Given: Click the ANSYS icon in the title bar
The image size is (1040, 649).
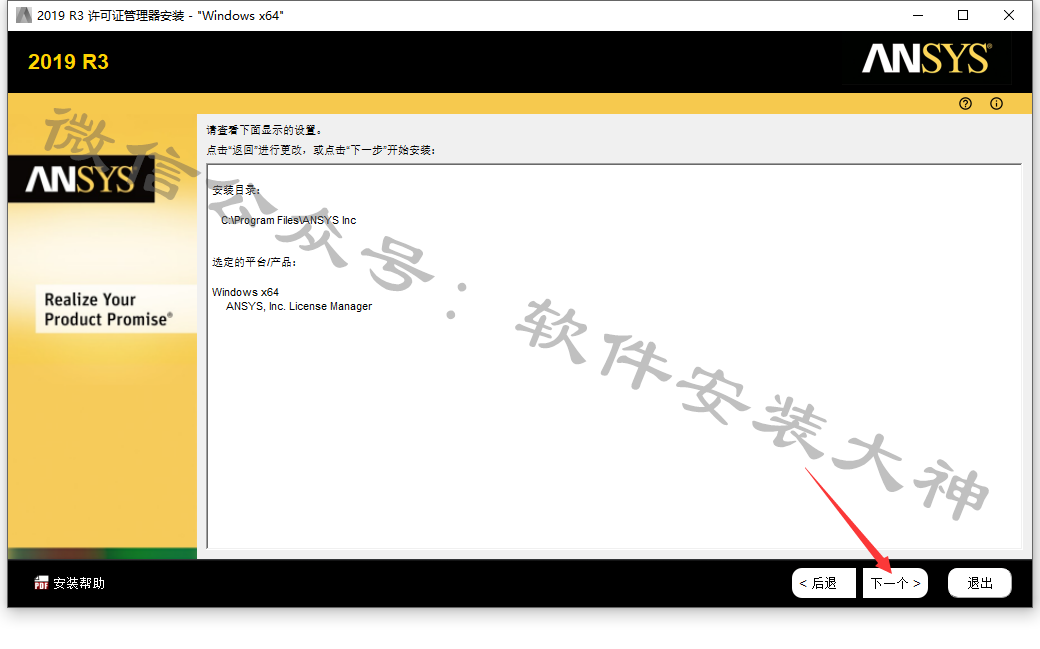Looking at the screenshot, I should tap(24, 15).
